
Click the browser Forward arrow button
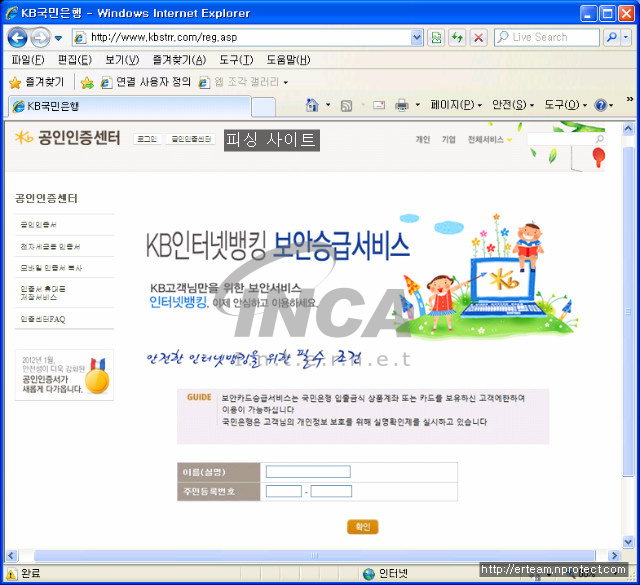point(40,38)
